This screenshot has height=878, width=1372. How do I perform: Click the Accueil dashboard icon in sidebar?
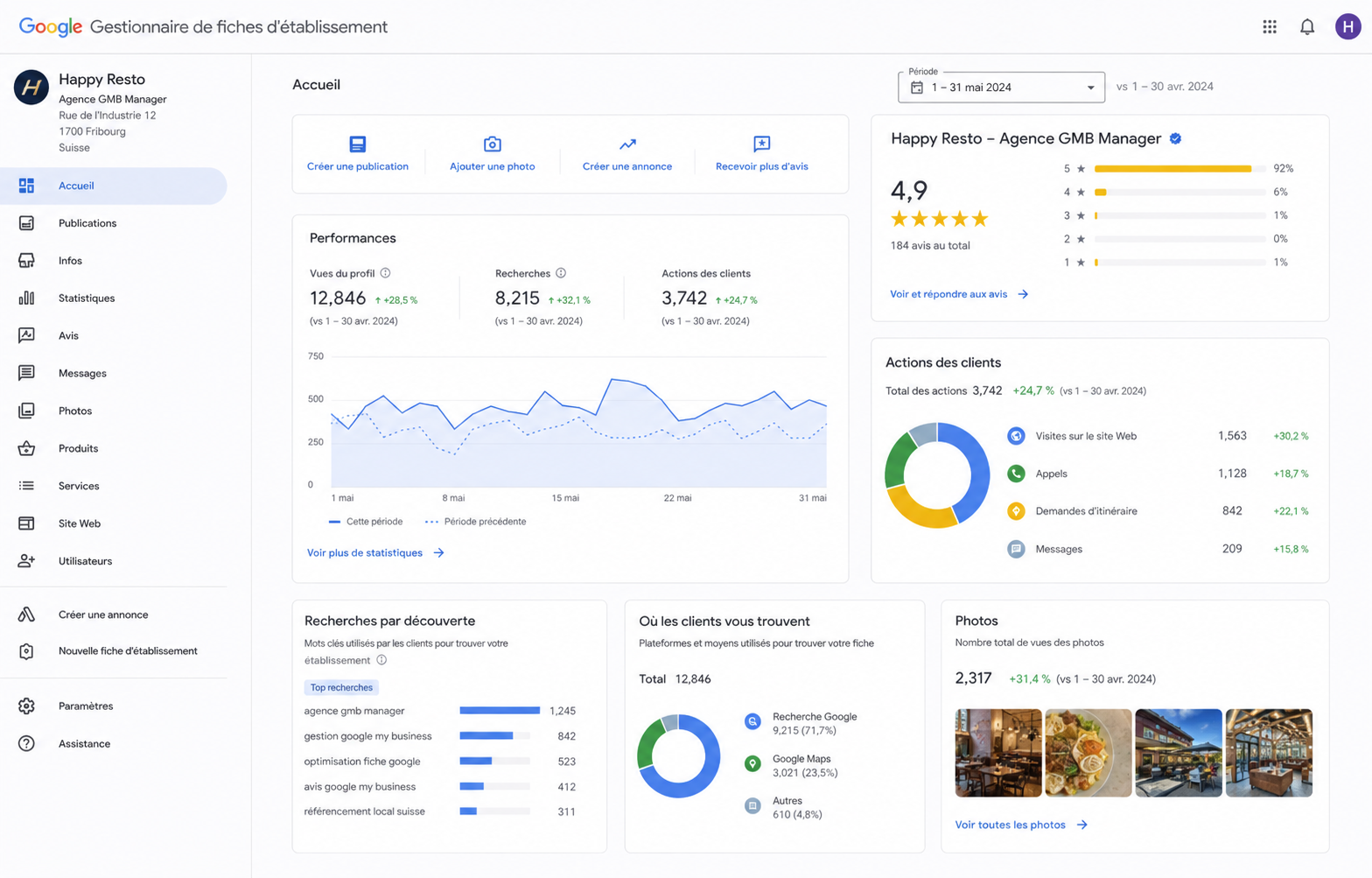[x=26, y=186]
